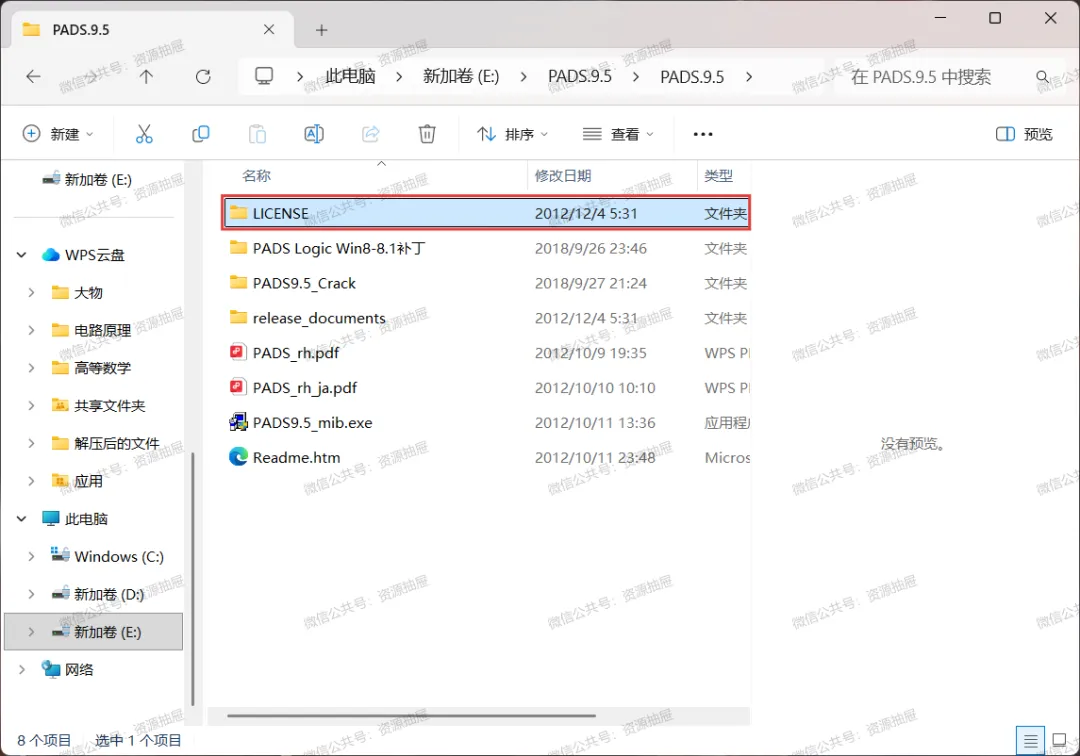Open the three-dots more options menu
Viewport: 1080px width, 756px height.
(703, 134)
